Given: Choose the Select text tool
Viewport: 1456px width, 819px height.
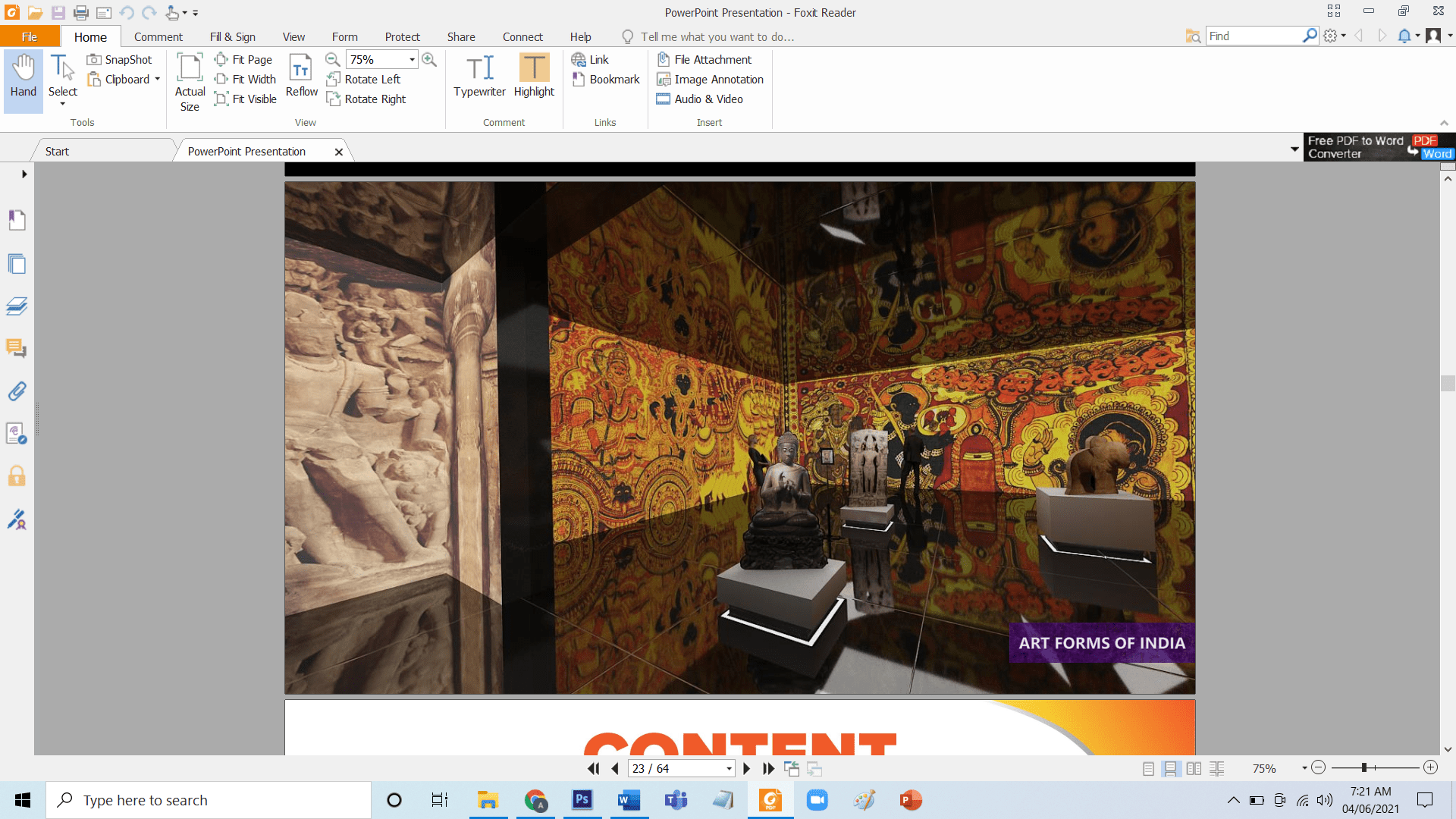Looking at the screenshot, I should (63, 81).
